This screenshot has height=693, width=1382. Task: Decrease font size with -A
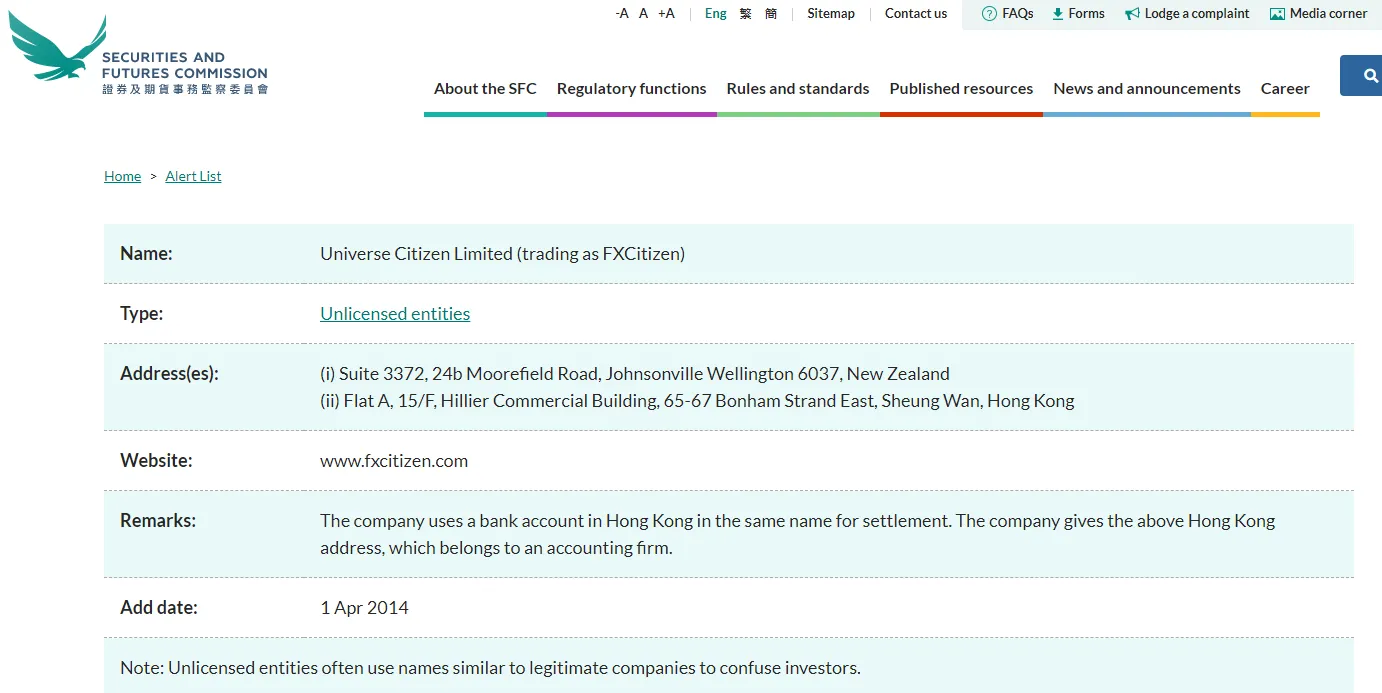tap(622, 13)
